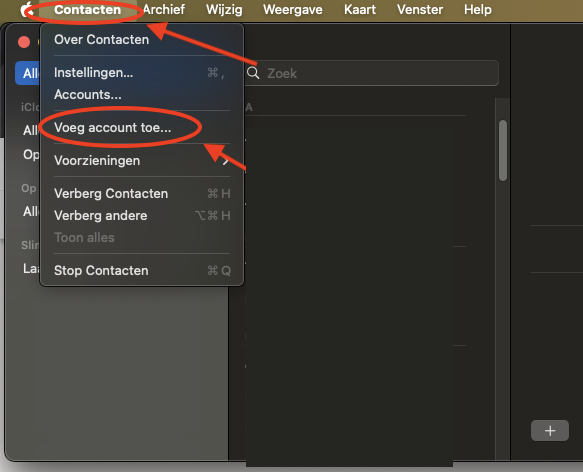Open the Contacten menu
This screenshot has width=583, height=472.
[x=87, y=10]
